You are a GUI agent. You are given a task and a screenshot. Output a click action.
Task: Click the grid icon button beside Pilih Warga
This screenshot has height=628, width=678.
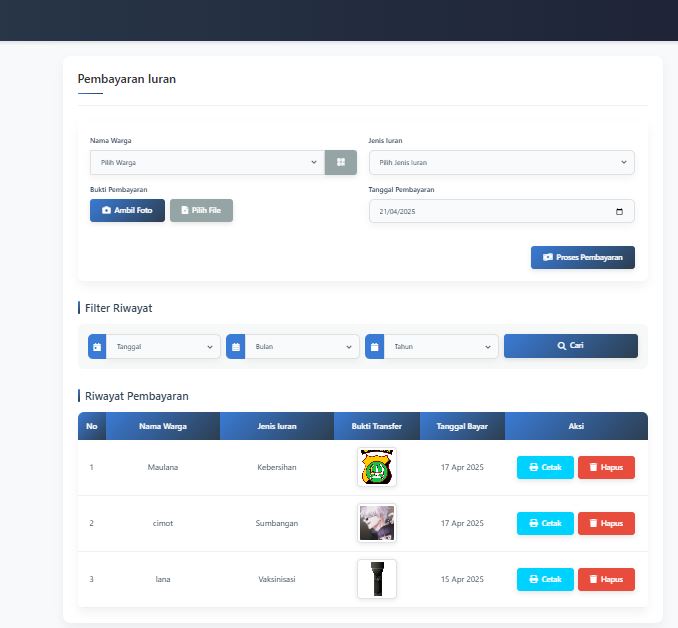(341, 163)
